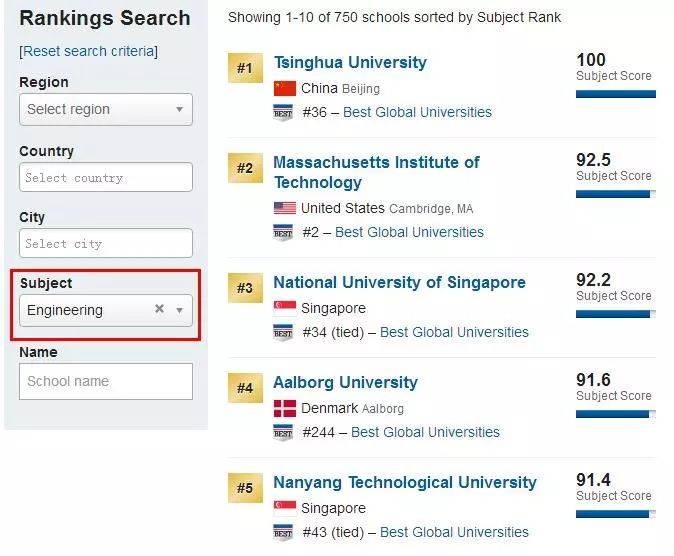
Task: Click the United States flag icon
Action: tap(285, 208)
